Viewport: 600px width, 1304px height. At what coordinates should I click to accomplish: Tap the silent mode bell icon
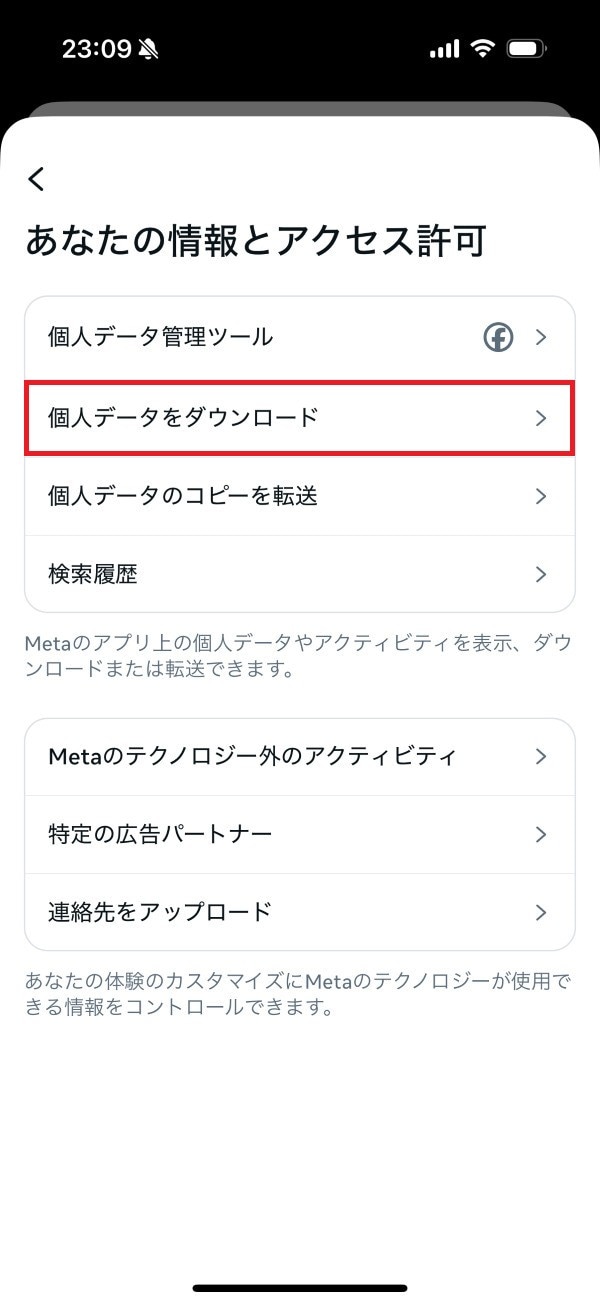pyautogui.click(x=150, y=49)
